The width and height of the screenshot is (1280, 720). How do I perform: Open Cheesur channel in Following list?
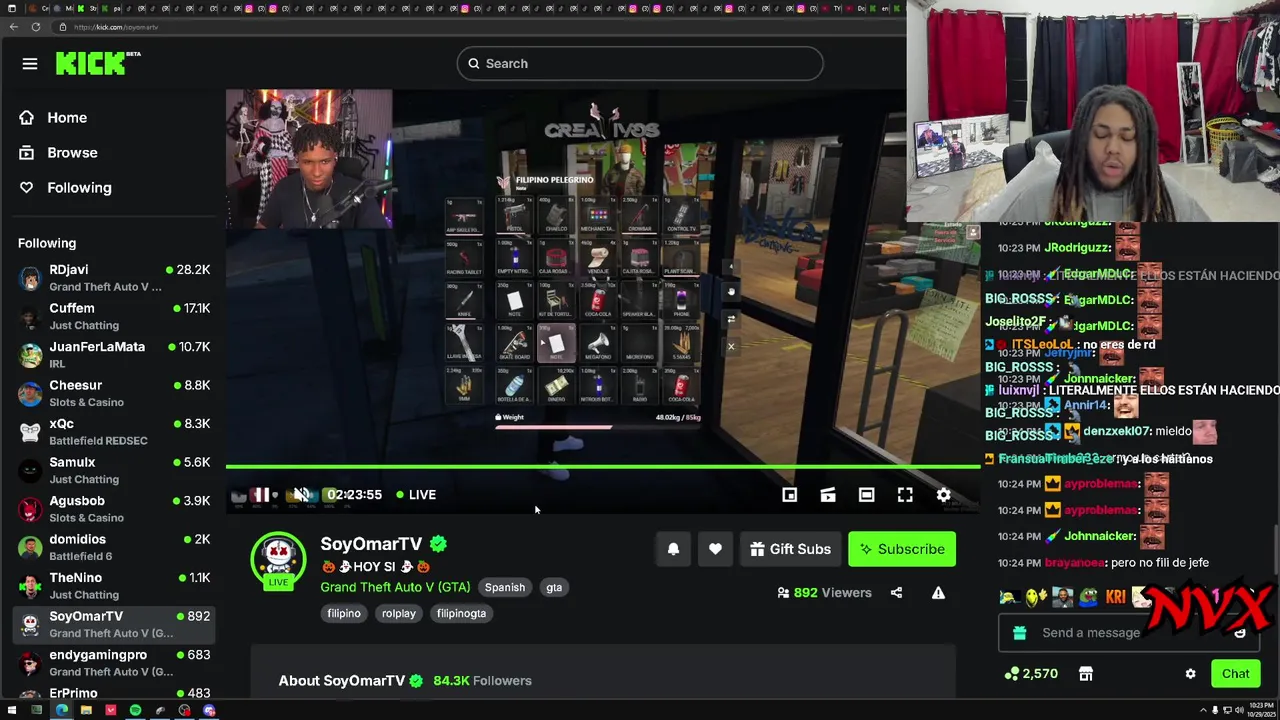click(x=115, y=394)
